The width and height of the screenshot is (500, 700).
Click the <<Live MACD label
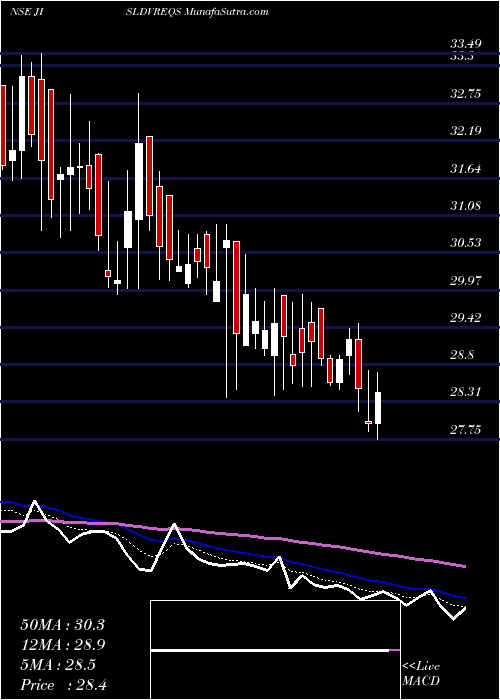tap(421, 673)
